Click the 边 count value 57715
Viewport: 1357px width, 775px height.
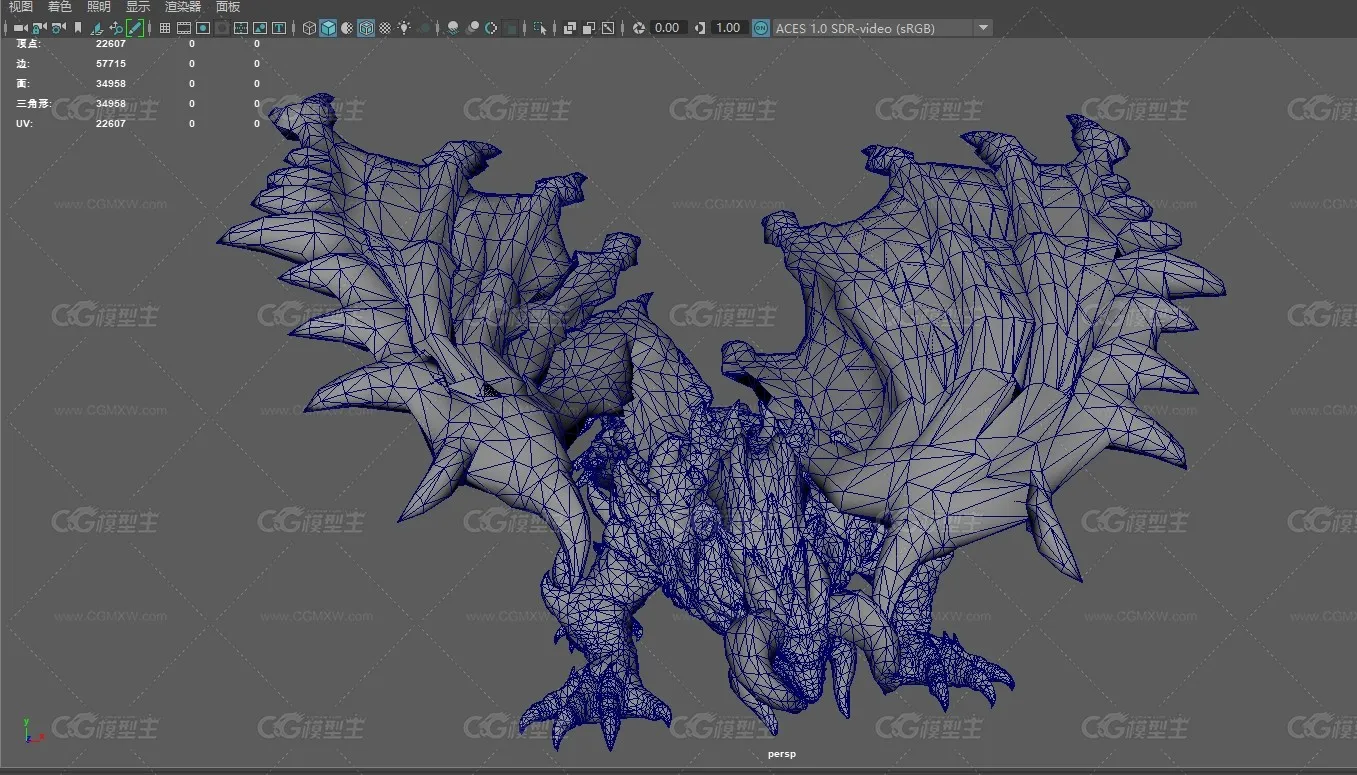pos(111,64)
